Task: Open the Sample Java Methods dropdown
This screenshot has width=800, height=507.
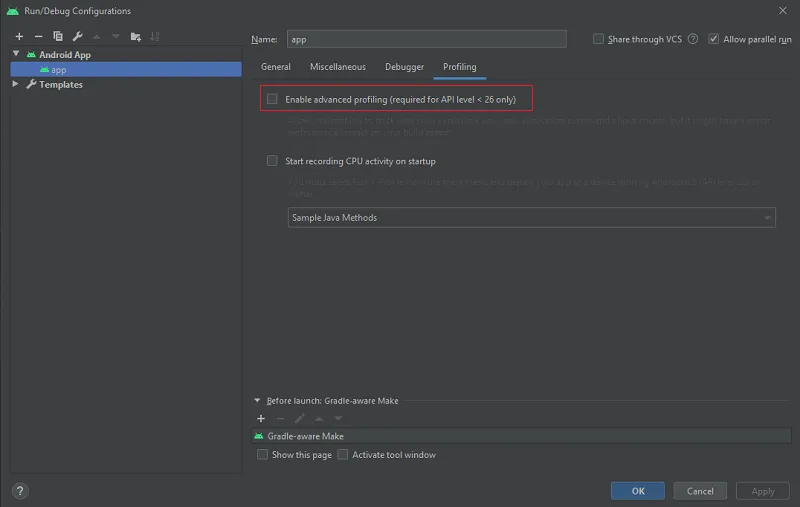Action: tap(530, 217)
